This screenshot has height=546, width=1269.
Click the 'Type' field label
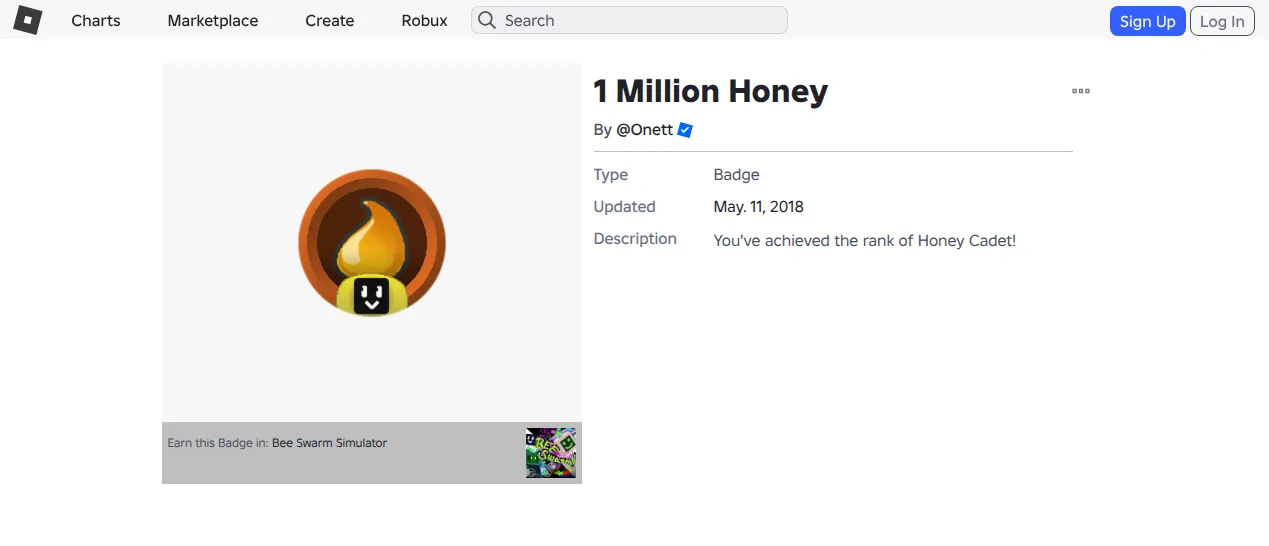click(x=611, y=175)
